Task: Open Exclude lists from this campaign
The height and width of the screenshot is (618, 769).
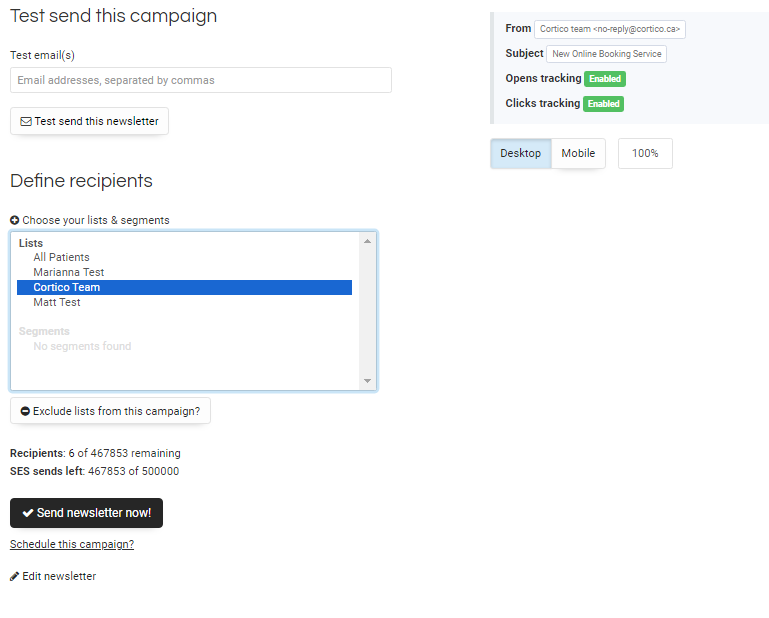Action: tap(115, 411)
